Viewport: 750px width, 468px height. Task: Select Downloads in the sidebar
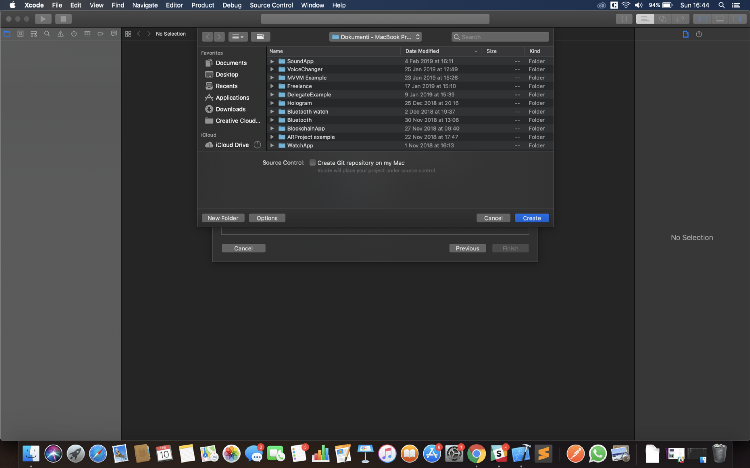231,109
